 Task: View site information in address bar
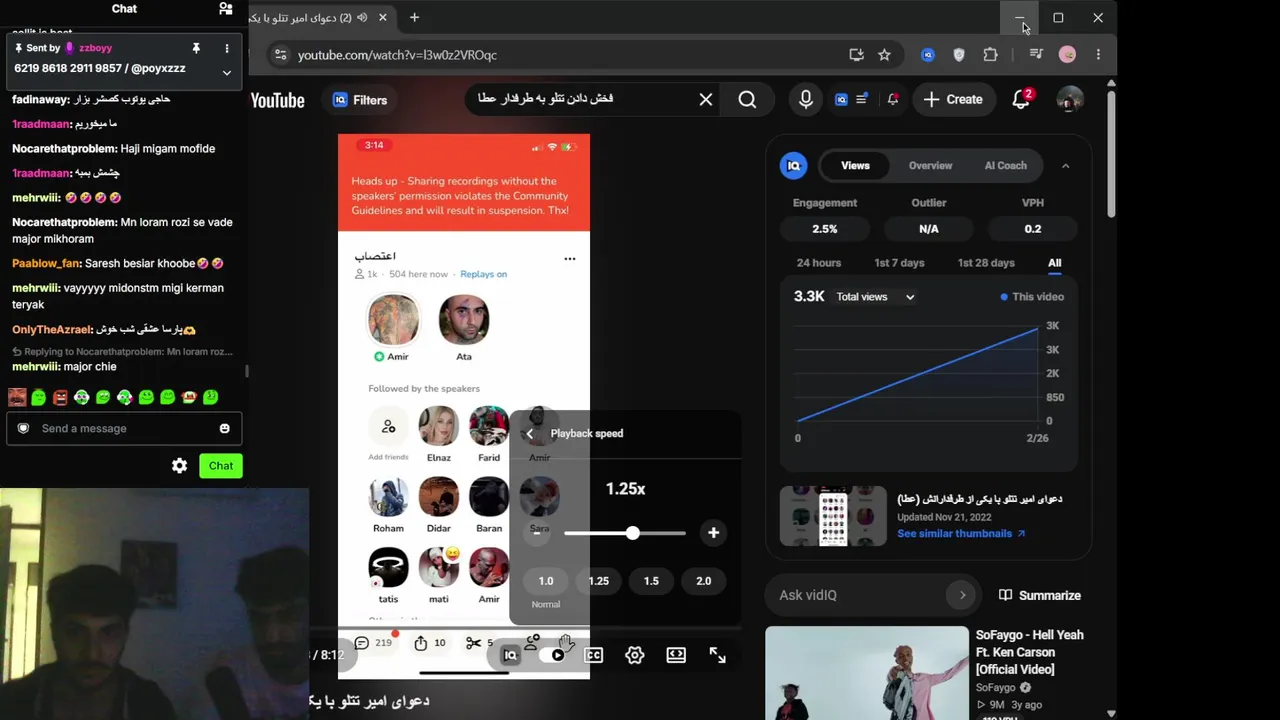[280, 55]
